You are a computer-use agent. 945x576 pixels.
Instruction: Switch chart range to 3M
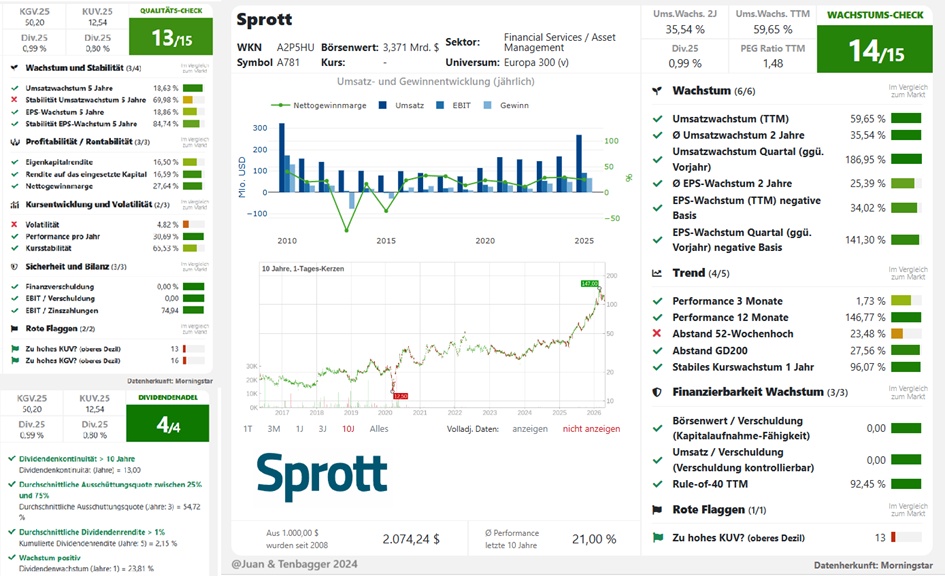274,429
